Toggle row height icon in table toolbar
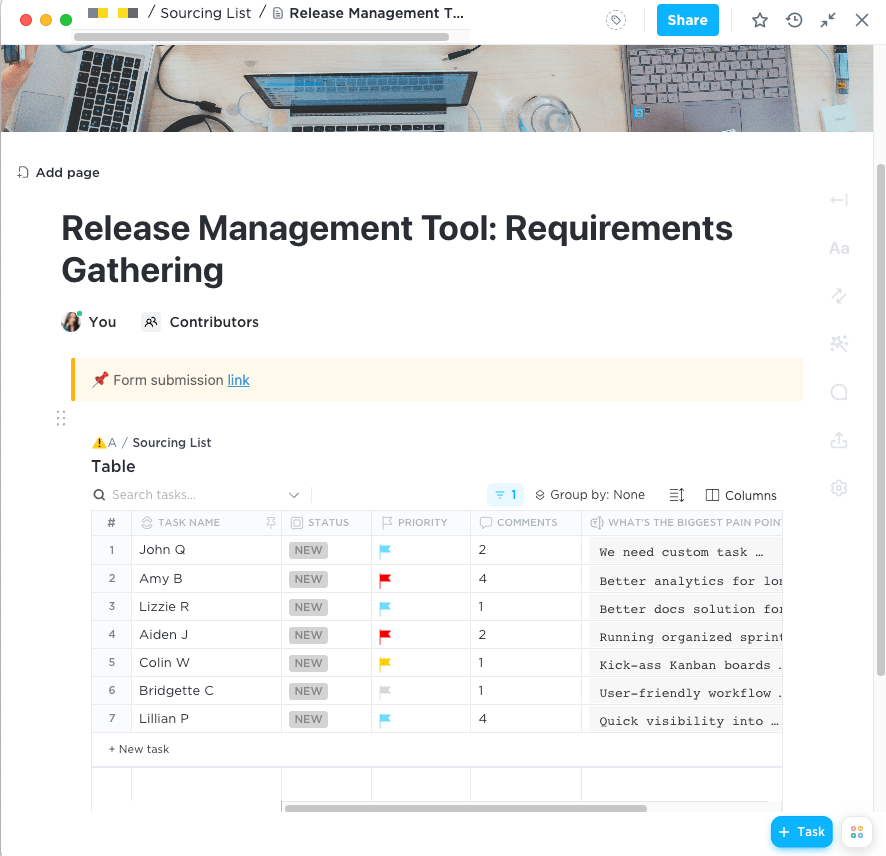 click(x=677, y=495)
